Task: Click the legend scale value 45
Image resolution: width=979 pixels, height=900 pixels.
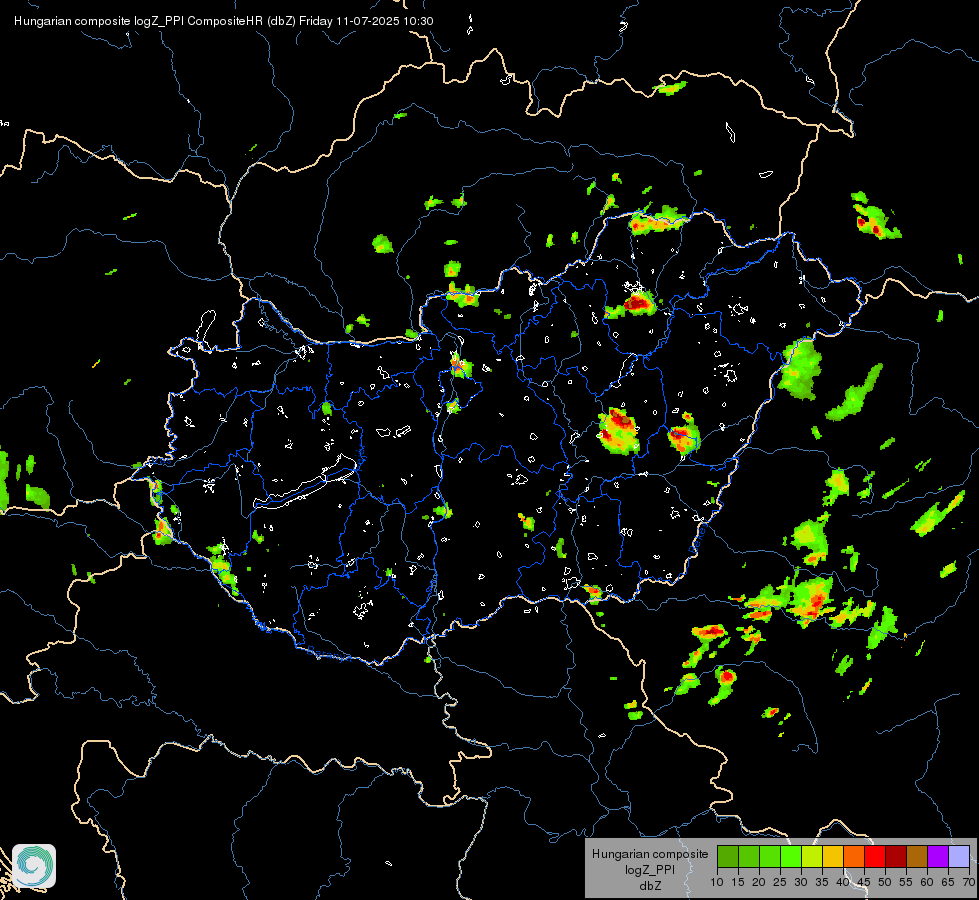Action: click(864, 883)
